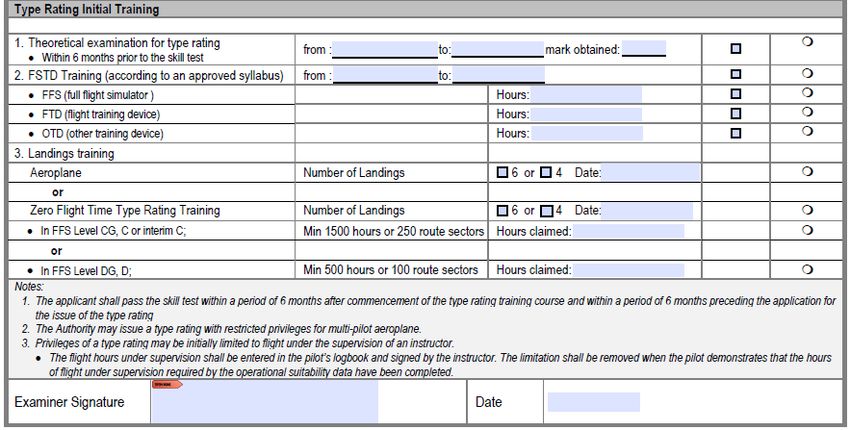Check the Zero Flight Time 6 landings box
The image size is (850, 430).
point(503,210)
